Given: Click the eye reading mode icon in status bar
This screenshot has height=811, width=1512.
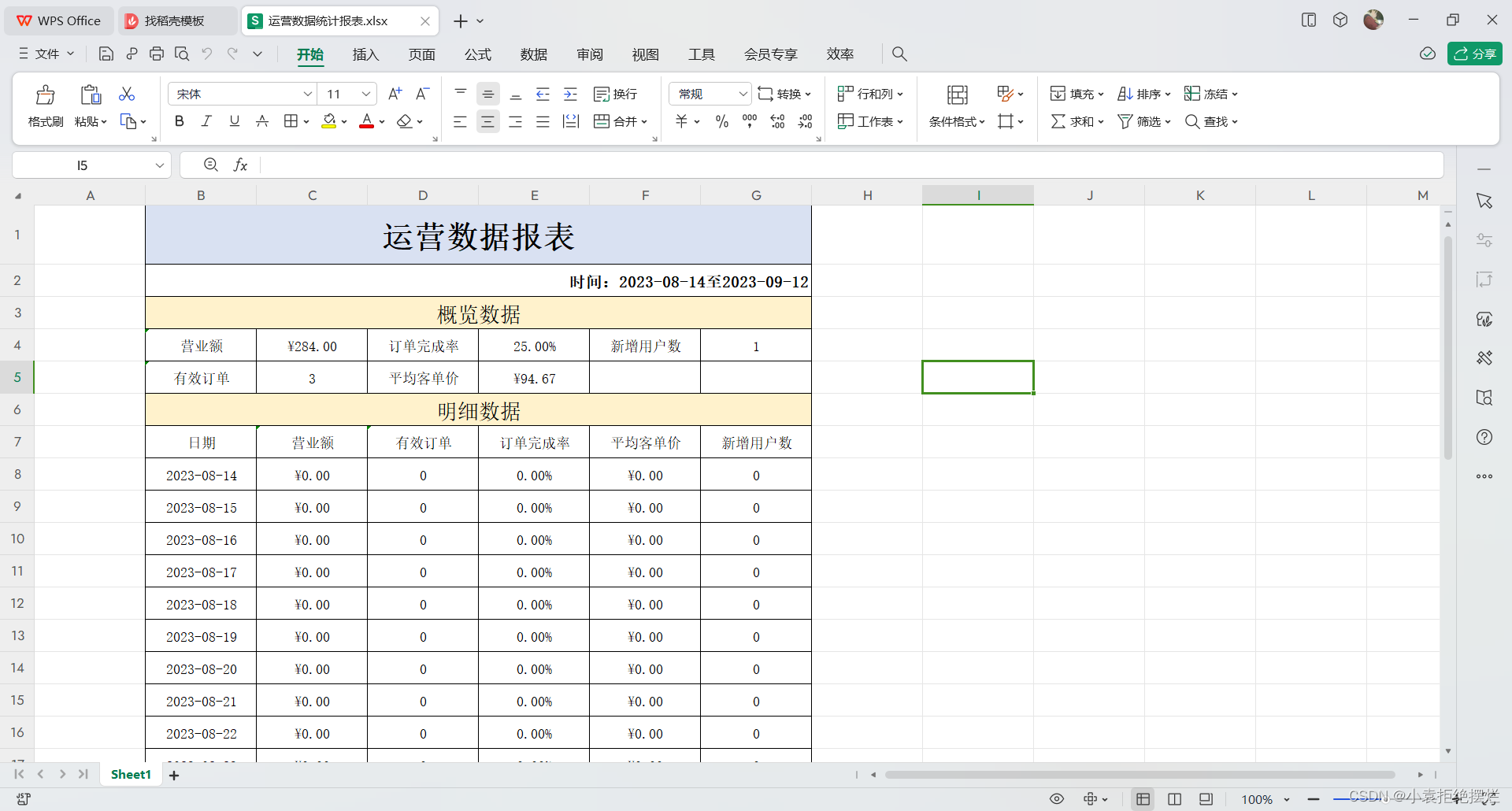Looking at the screenshot, I should pos(1057,798).
